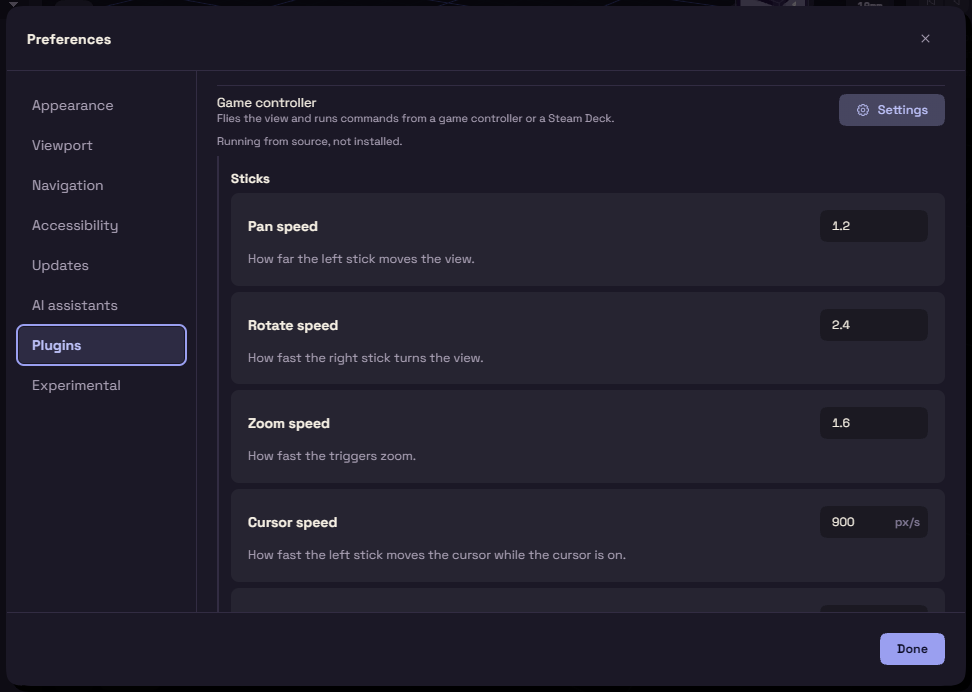Image resolution: width=972 pixels, height=692 pixels.
Task: Click the Rotate speed label
Action: pyautogui.click(x=293, y=326)
